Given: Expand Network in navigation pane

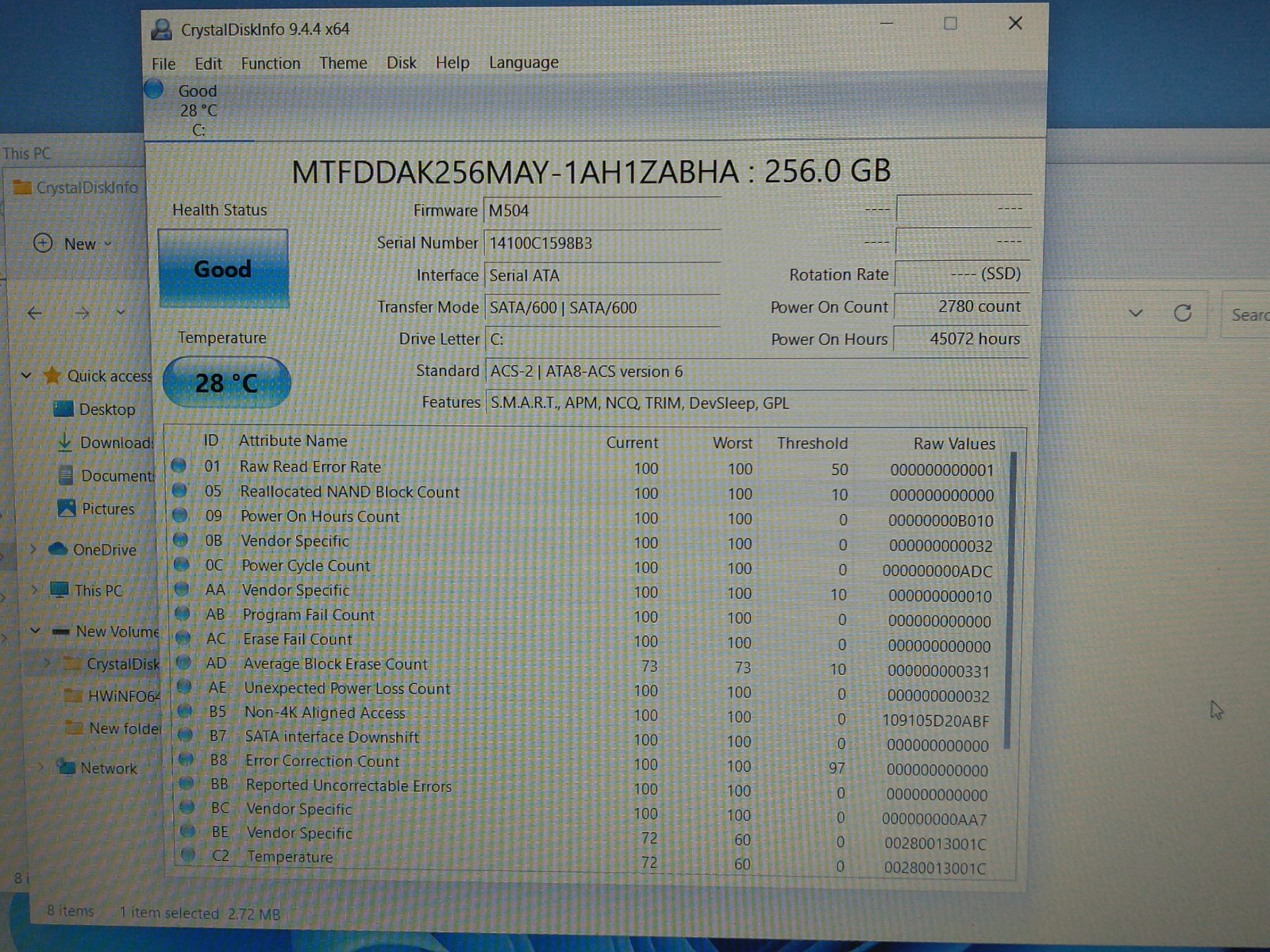Looking at the screenshot, I should pos(41,766).
